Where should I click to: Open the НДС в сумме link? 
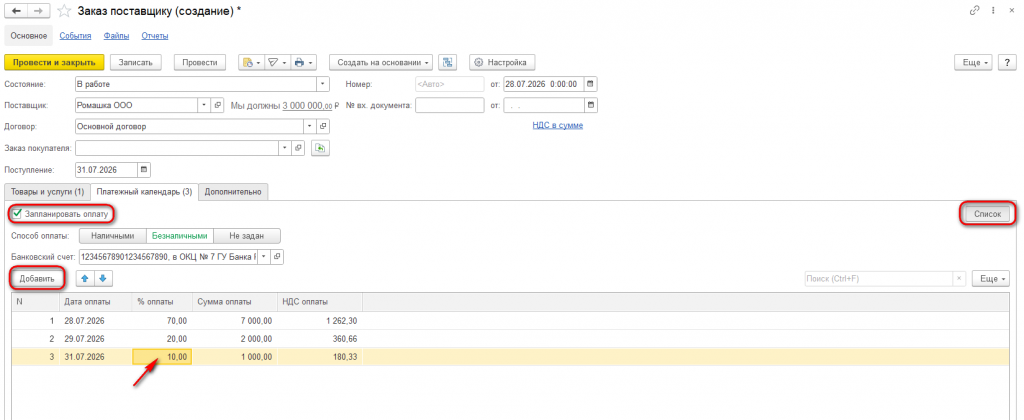558,125
